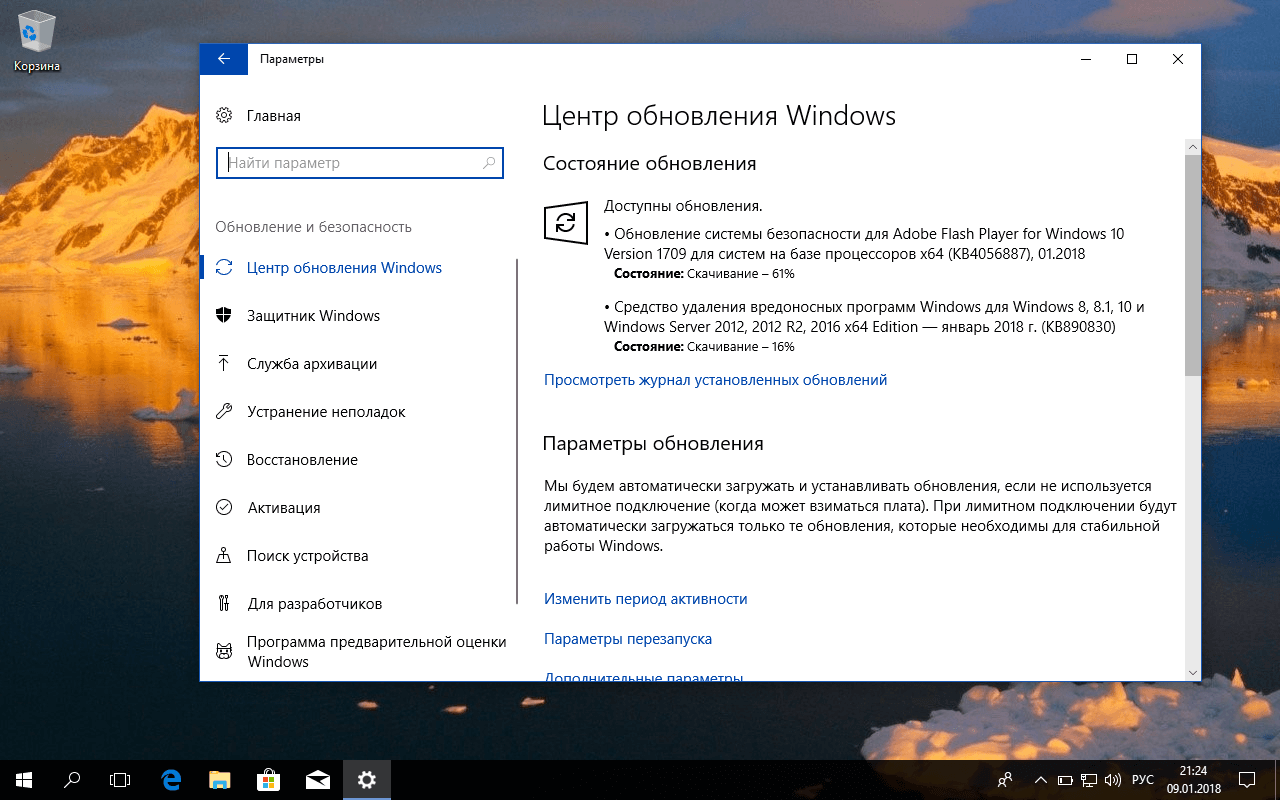The width and height of the screenshot is (1280, 800).
Task: Open Устранение неполадок section
Action: pyautogui.click(x=311, y=412)
